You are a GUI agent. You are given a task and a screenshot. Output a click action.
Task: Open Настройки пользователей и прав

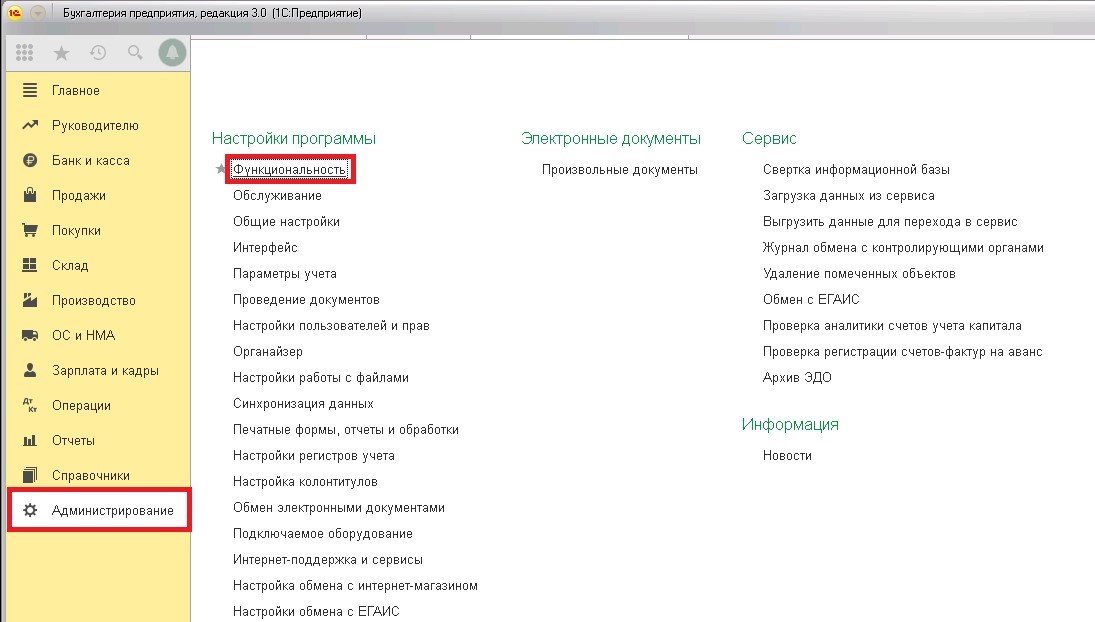[331, 326]
